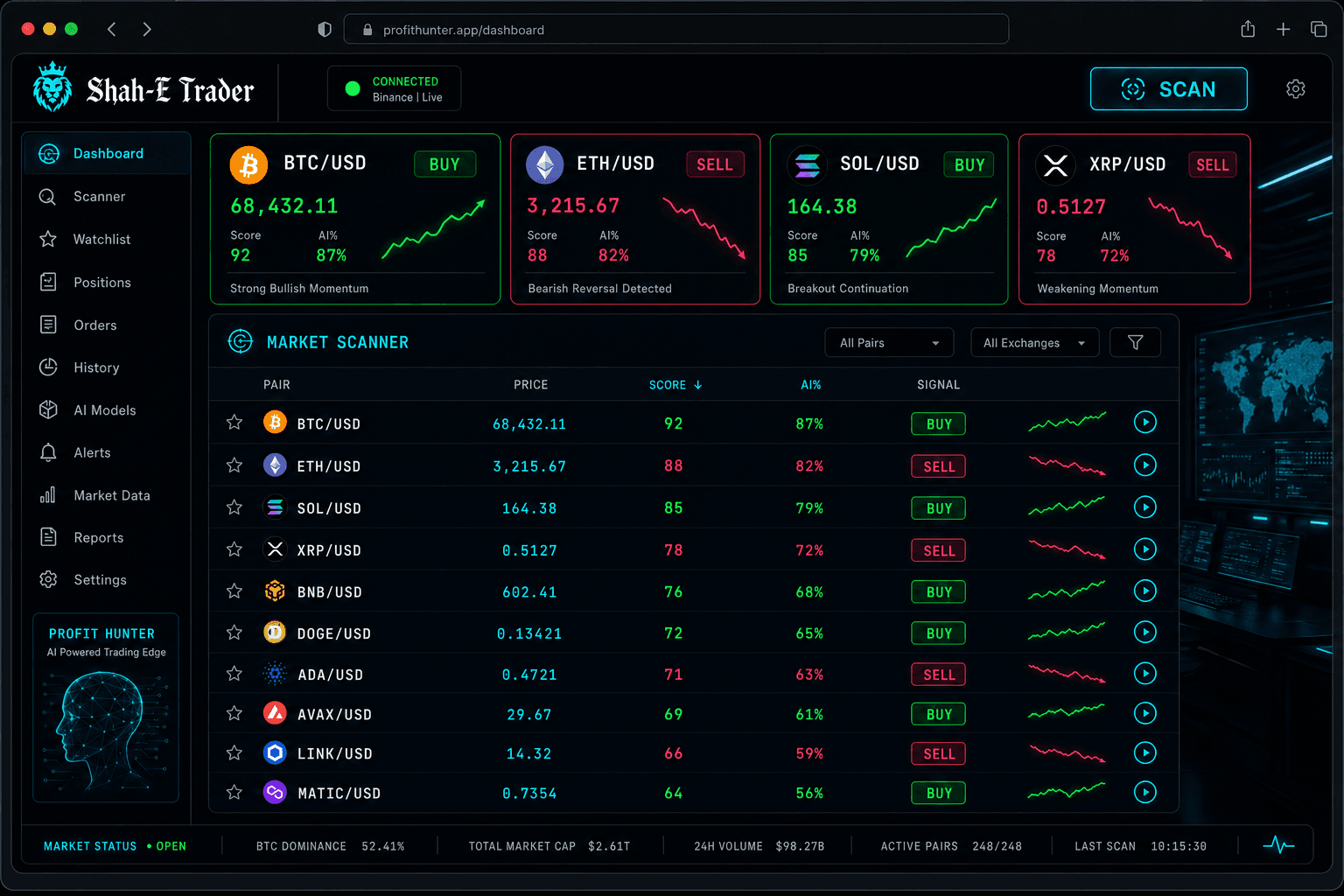The image size is (1344, 896).
Task: Star ETH/USD to add to watchlist
Action: tap(234, 465)
